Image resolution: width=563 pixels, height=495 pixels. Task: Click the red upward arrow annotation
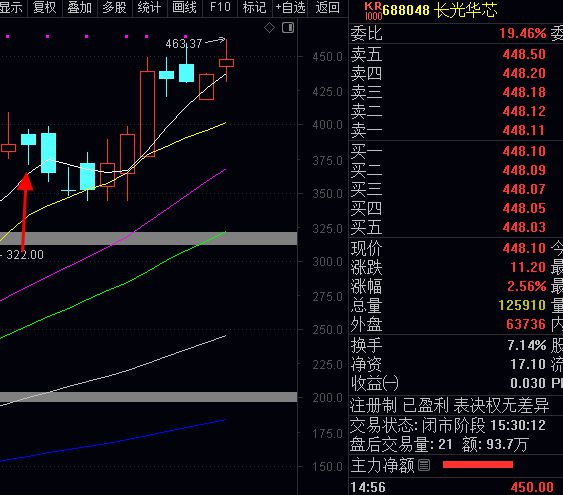(24, 211)
